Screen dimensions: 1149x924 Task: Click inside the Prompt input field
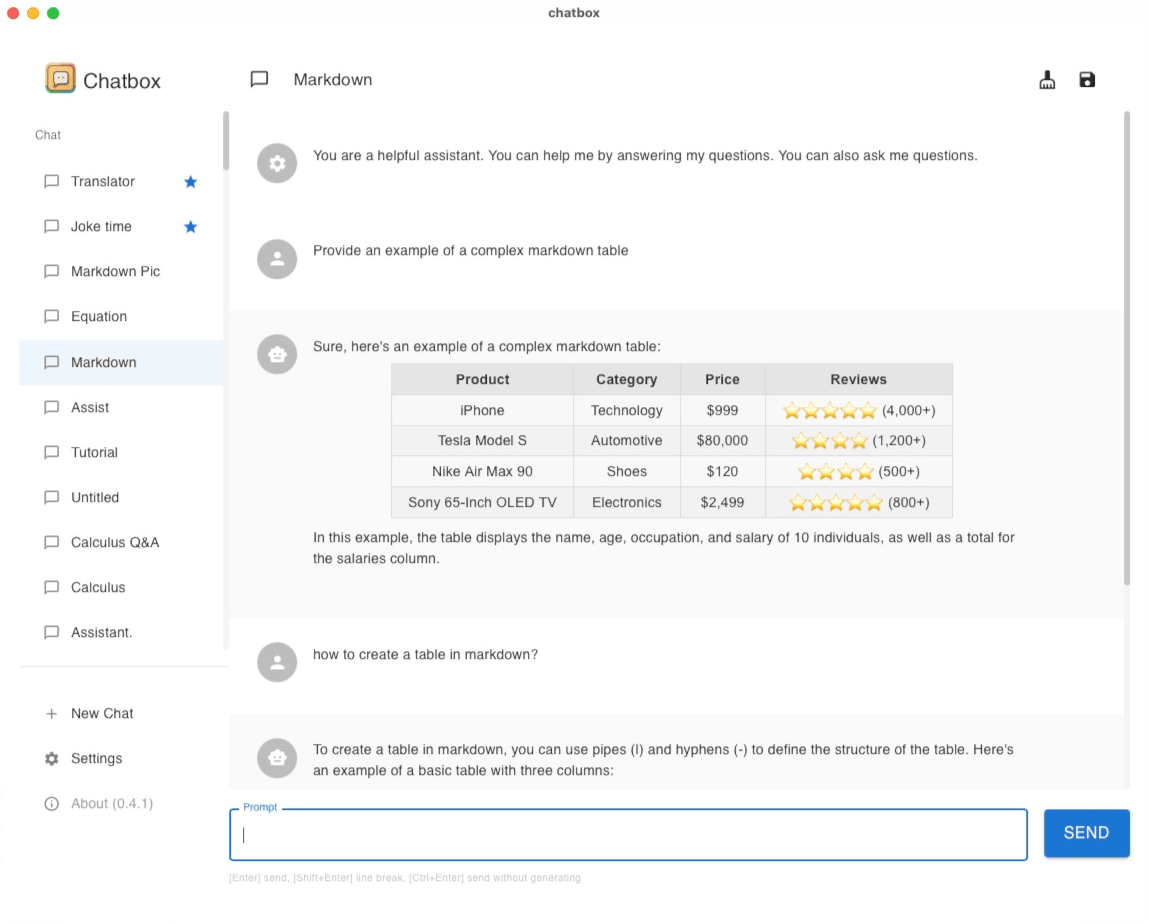coord(628,833)
